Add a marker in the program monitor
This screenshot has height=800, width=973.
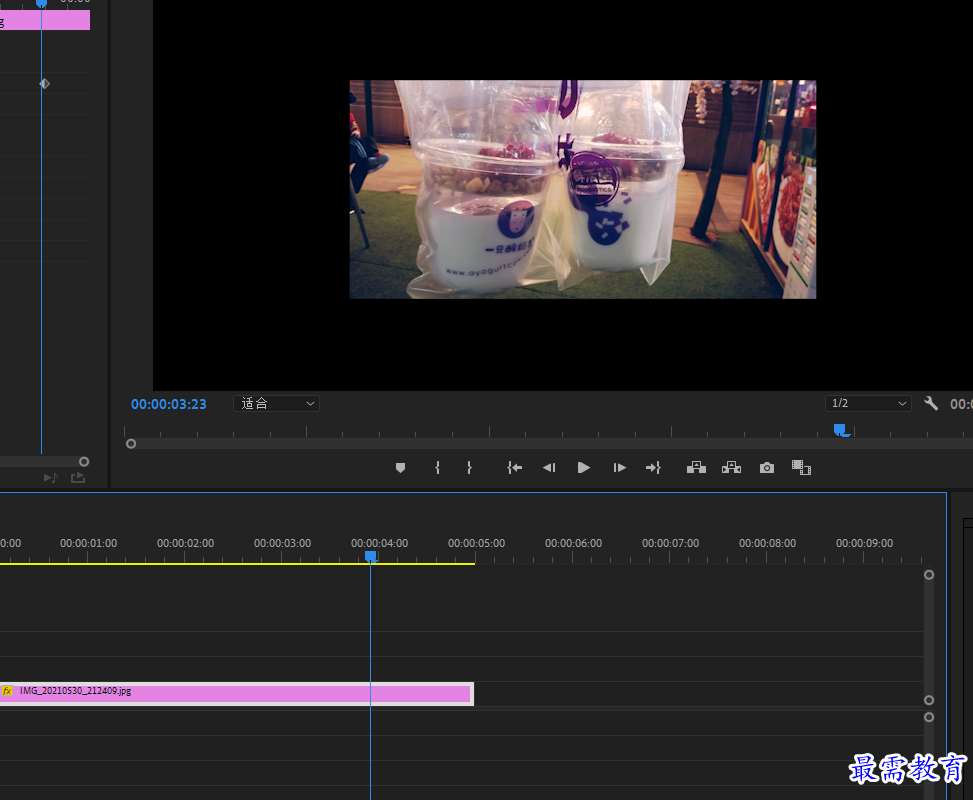(x=400, y=468)
